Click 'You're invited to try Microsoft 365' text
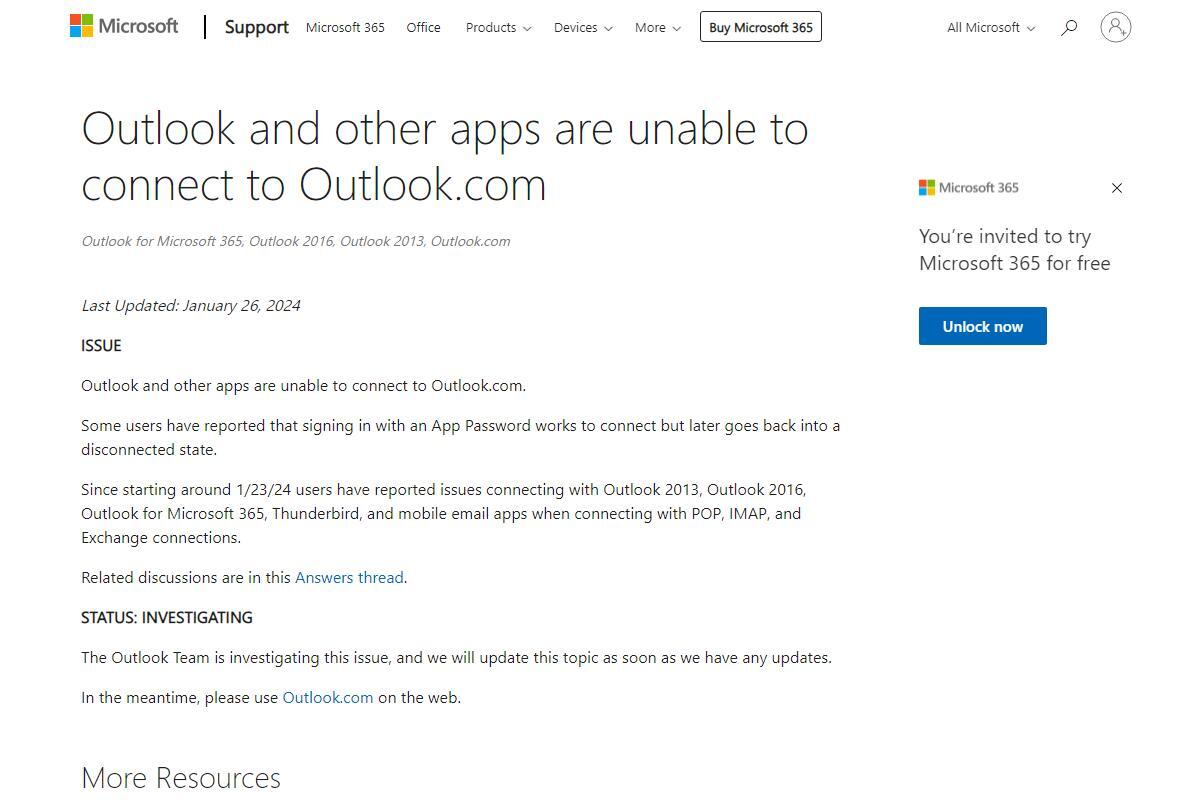The image size is (1200, 800). (1015, 250)
